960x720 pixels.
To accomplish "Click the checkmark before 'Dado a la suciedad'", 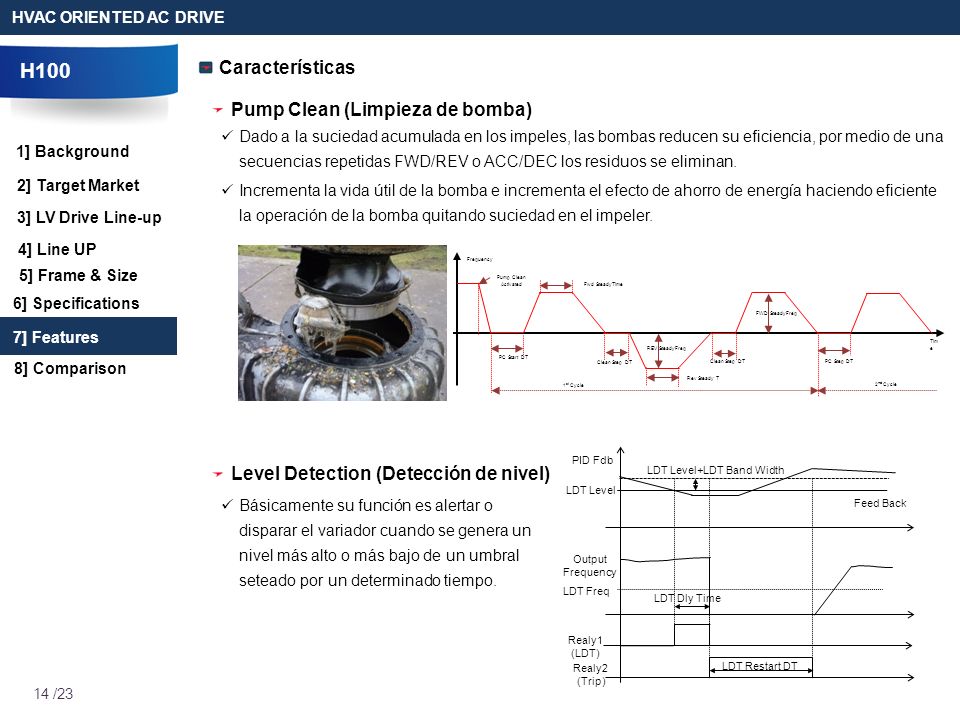I will point(227,135).
